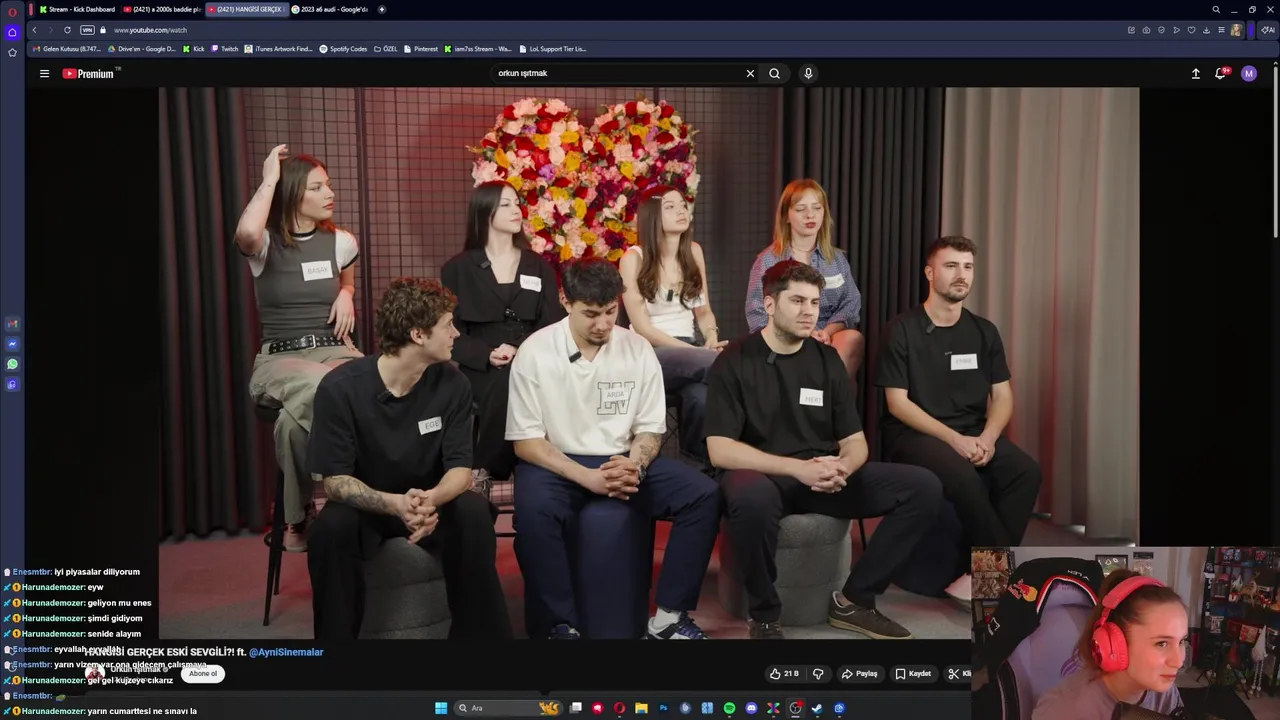Go back in browser history
Screen dimensions: 1280x720
pos(34,30)
